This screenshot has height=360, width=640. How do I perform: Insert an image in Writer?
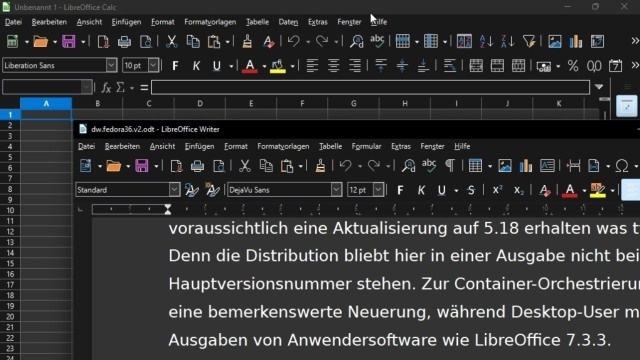pyautogui.click(x=505, y=166)
